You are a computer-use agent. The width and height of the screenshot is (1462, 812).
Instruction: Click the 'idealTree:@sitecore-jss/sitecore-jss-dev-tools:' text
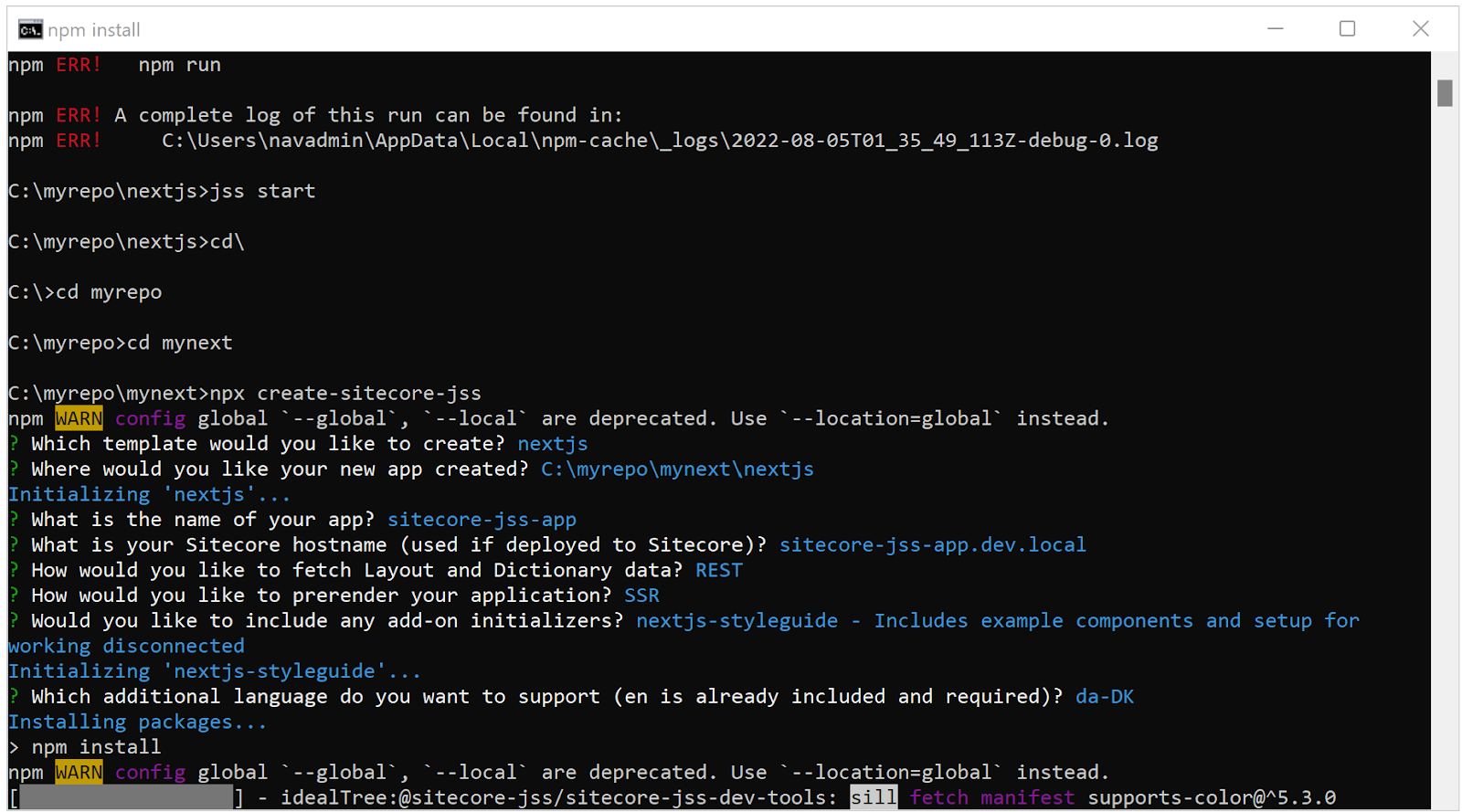pos(559,797)
